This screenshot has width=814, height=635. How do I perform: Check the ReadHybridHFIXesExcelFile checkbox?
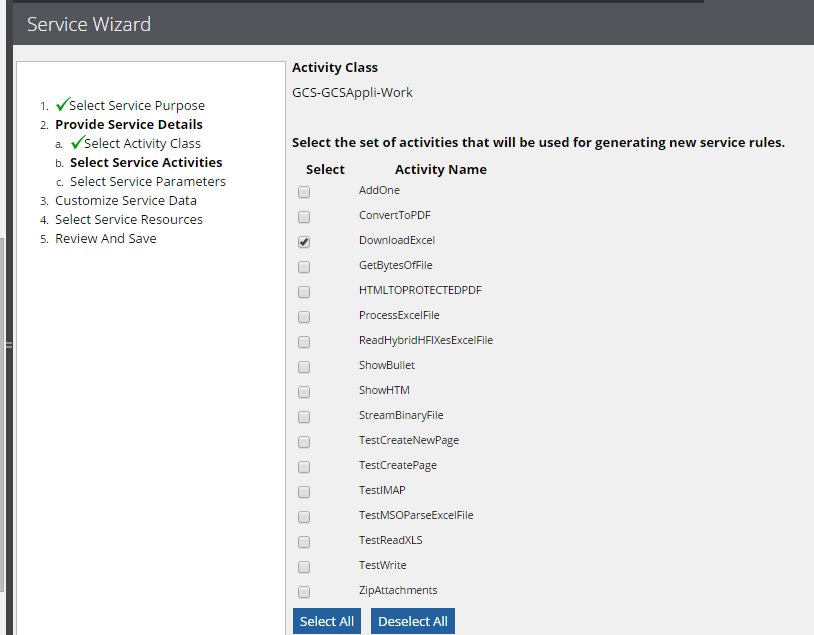pyautogui.click(x=304, y=342)
